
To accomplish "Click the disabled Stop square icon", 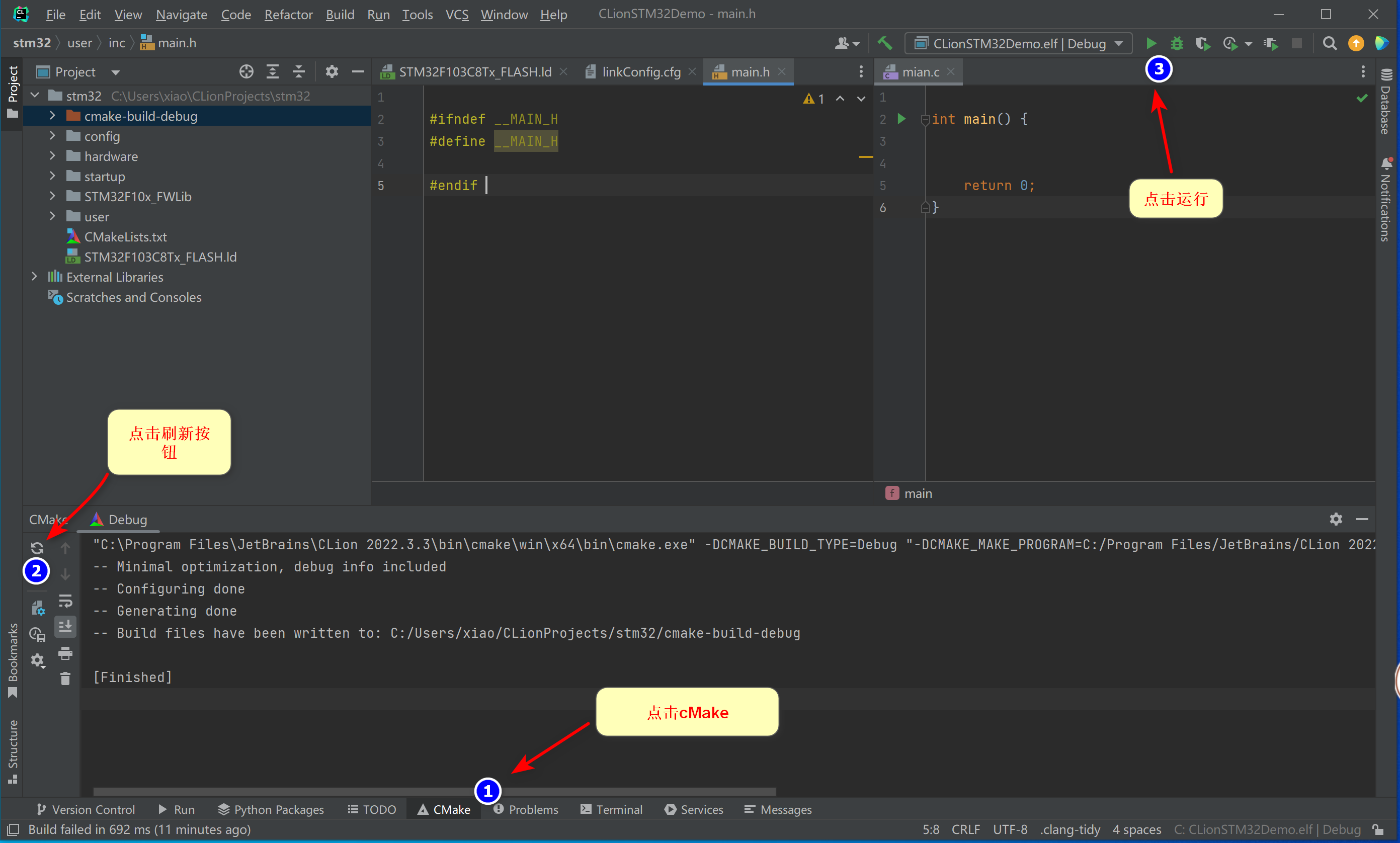I will pos(1297,43).
